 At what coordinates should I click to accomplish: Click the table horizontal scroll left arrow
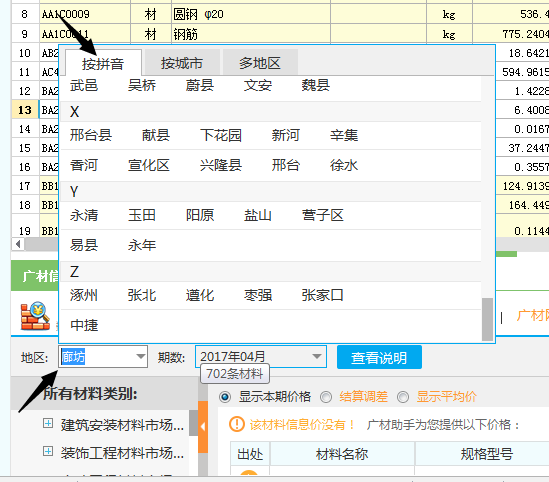click(18, 244)
